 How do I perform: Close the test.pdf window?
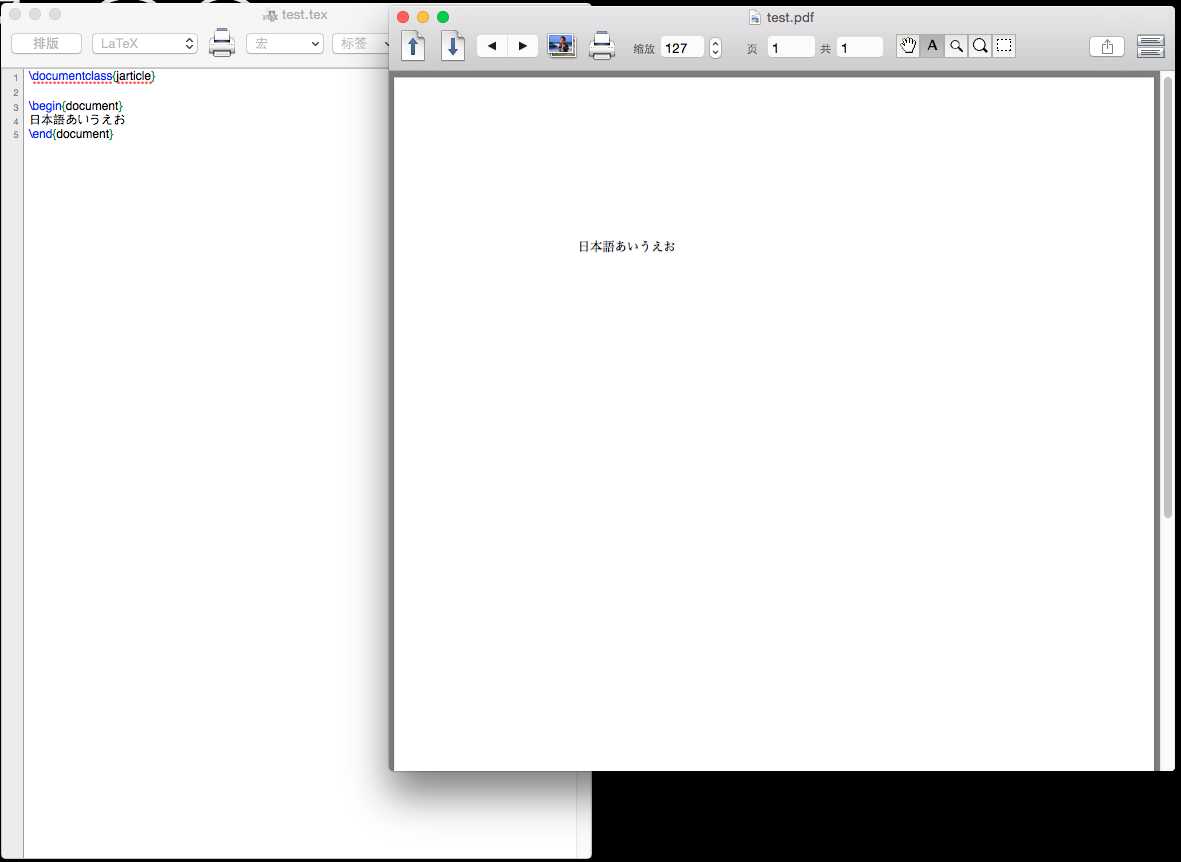pos(403,17)
